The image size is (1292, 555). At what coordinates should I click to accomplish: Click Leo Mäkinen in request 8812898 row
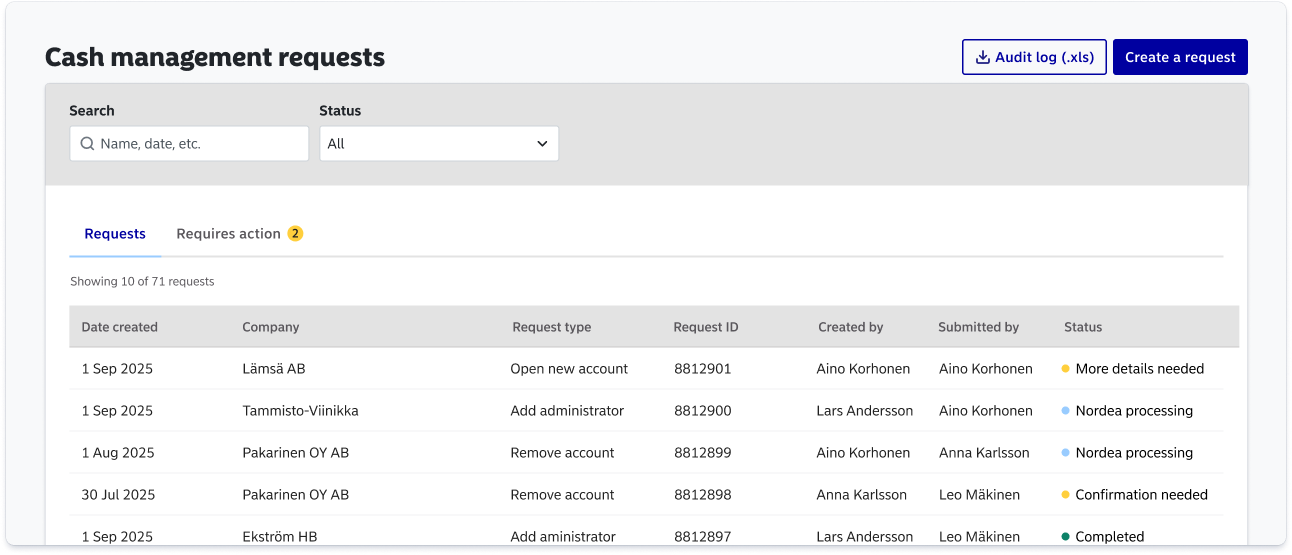point(980,495)
